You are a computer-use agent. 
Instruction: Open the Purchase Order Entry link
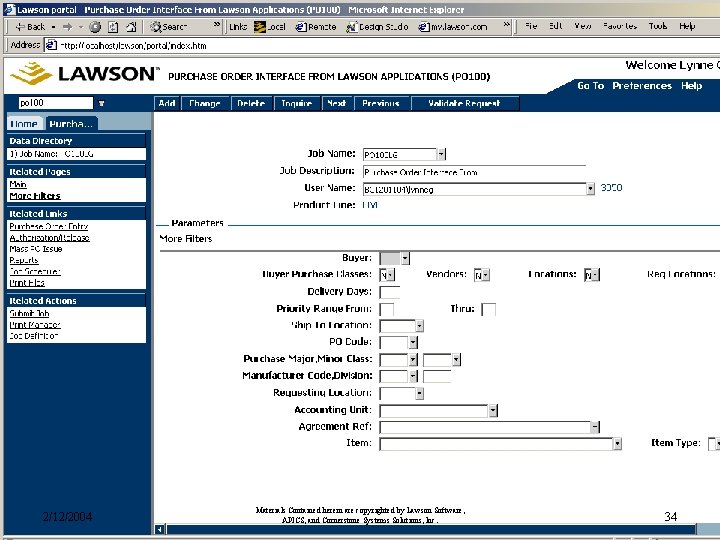[x=49, y=226]
